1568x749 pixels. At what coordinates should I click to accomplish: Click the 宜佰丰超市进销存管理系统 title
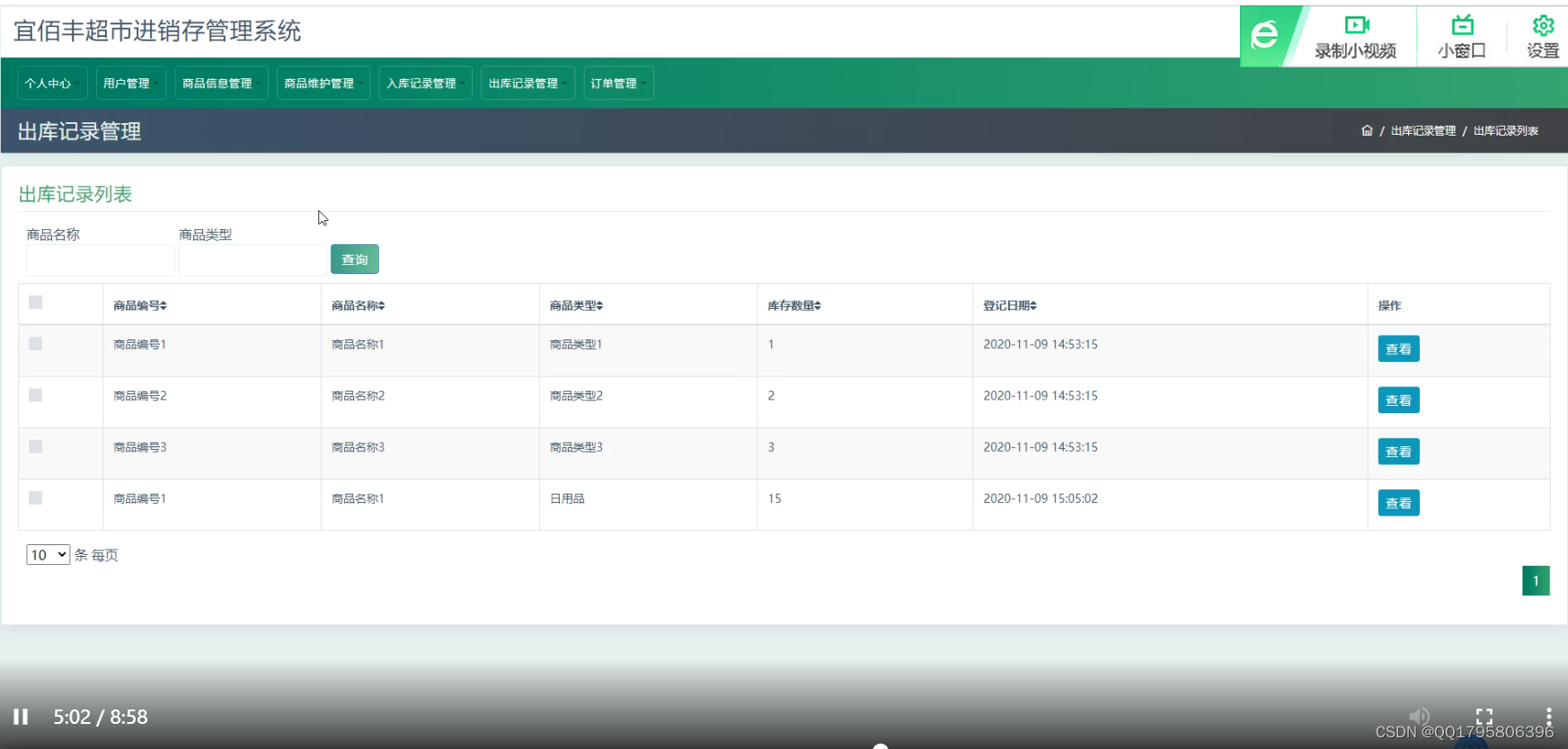(x=157, y=31)
